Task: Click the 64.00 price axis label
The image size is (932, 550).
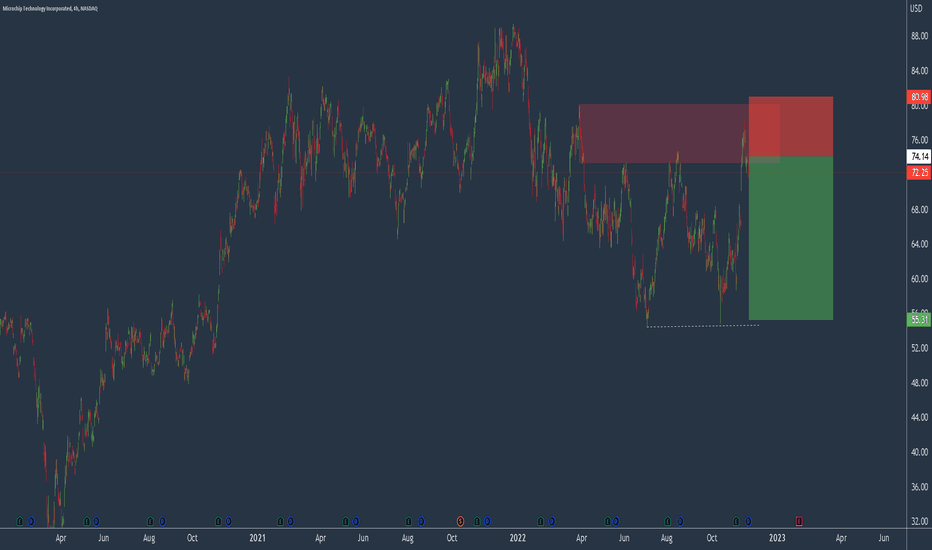Action: click(919, 244)
